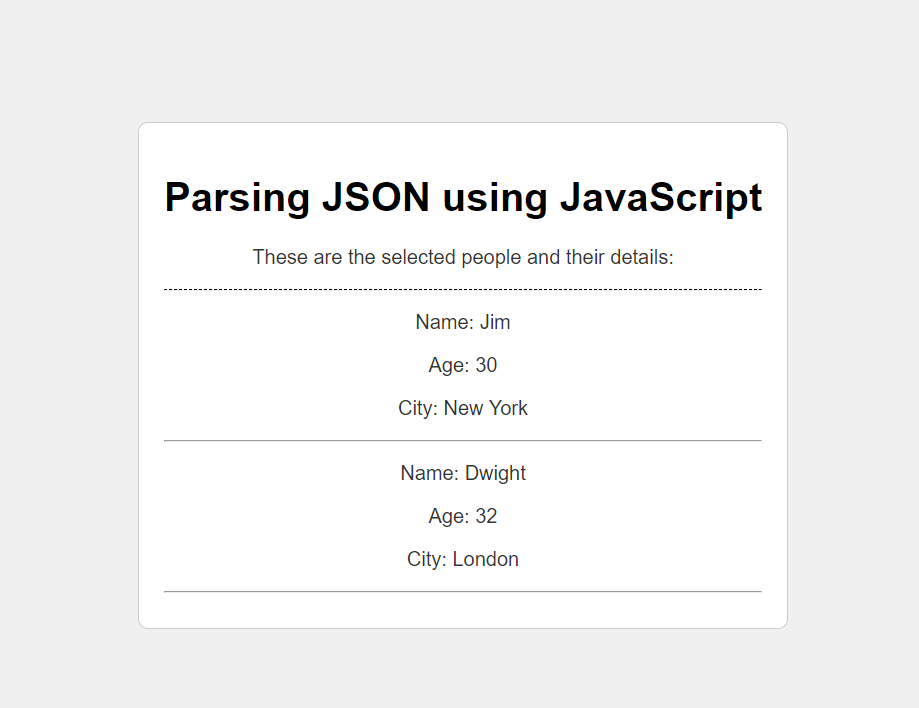
Task: Select the "Name: Jim" line
Action: (x=463, y=322)
